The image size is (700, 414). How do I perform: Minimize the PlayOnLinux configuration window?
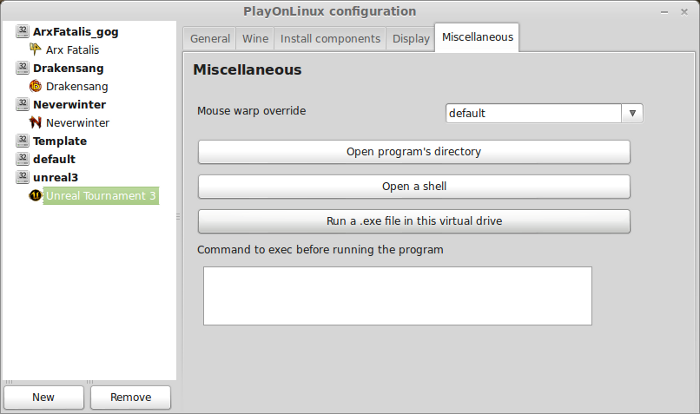pyautogui.click(x=664, y=12)
